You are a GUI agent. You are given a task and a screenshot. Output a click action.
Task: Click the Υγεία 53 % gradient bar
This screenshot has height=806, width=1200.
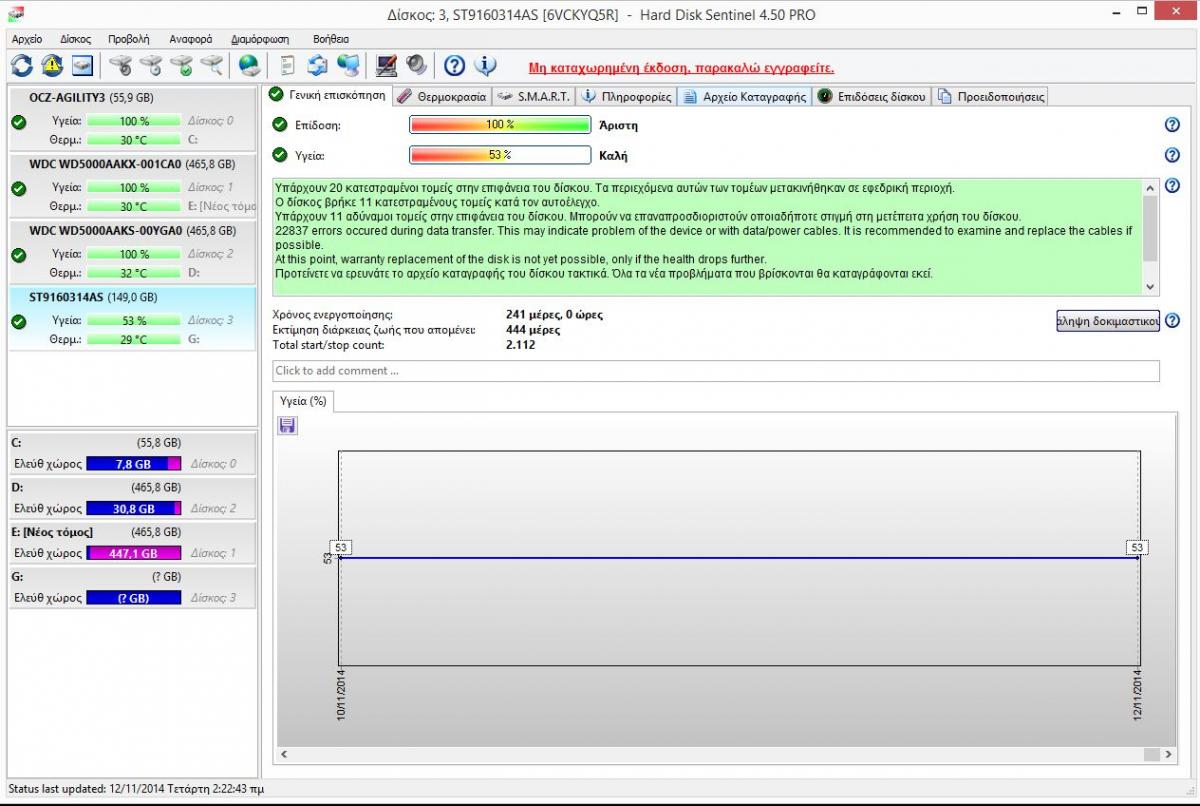click(x=500, y=155)
